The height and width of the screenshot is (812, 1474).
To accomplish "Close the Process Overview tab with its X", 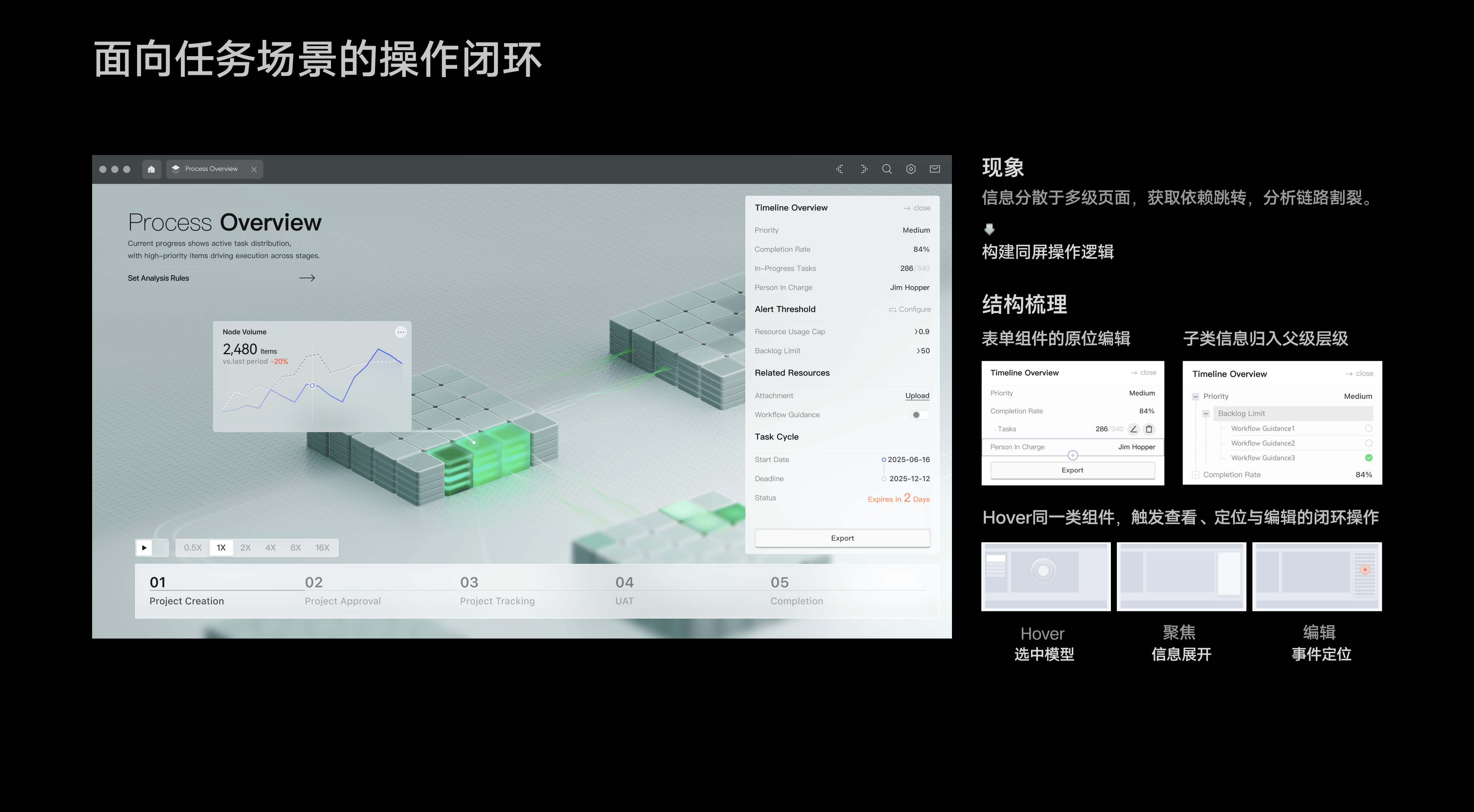I will click(254, 169).
